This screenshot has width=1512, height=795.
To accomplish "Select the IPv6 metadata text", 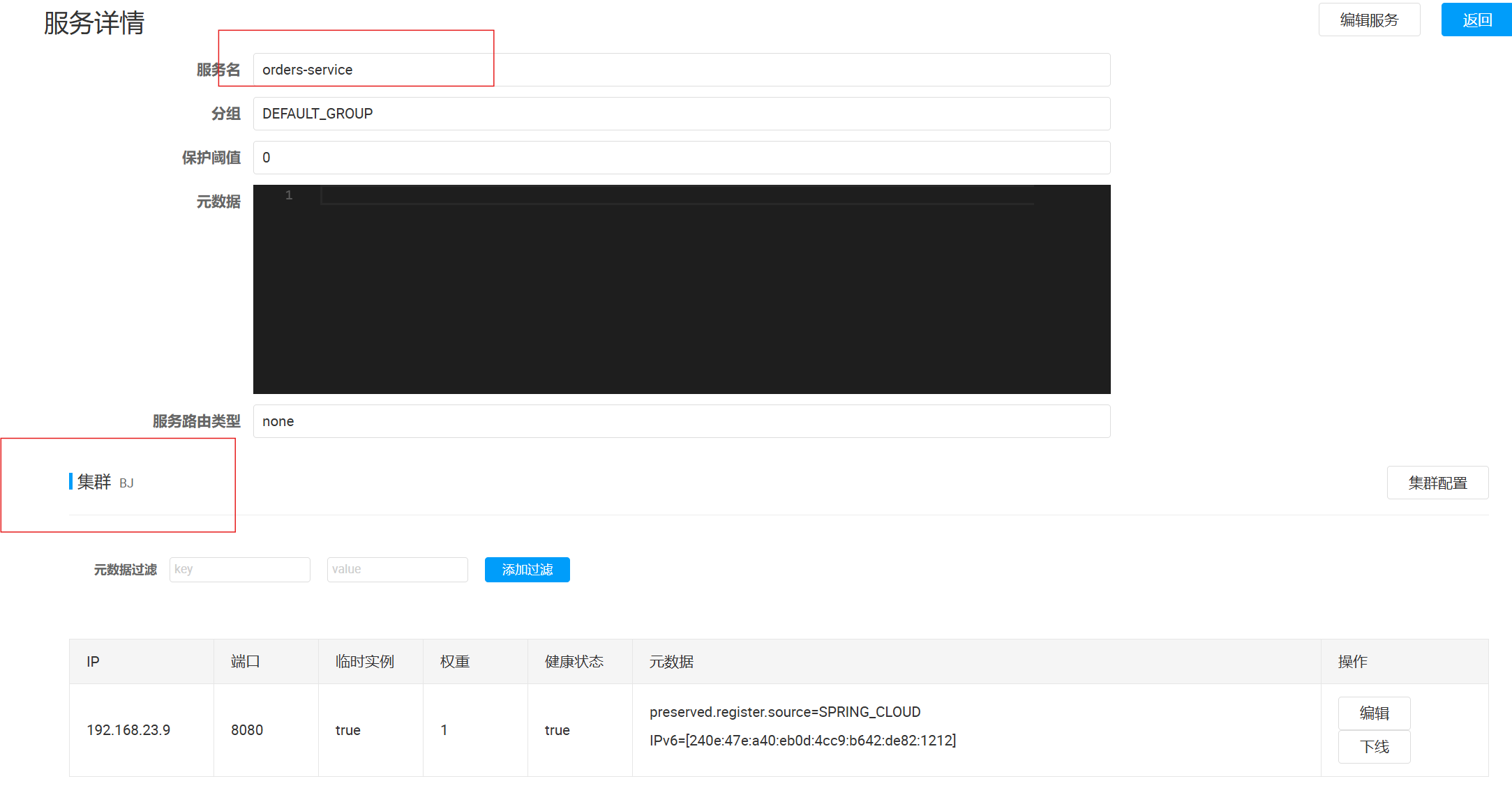I will (x=802, y=741).
